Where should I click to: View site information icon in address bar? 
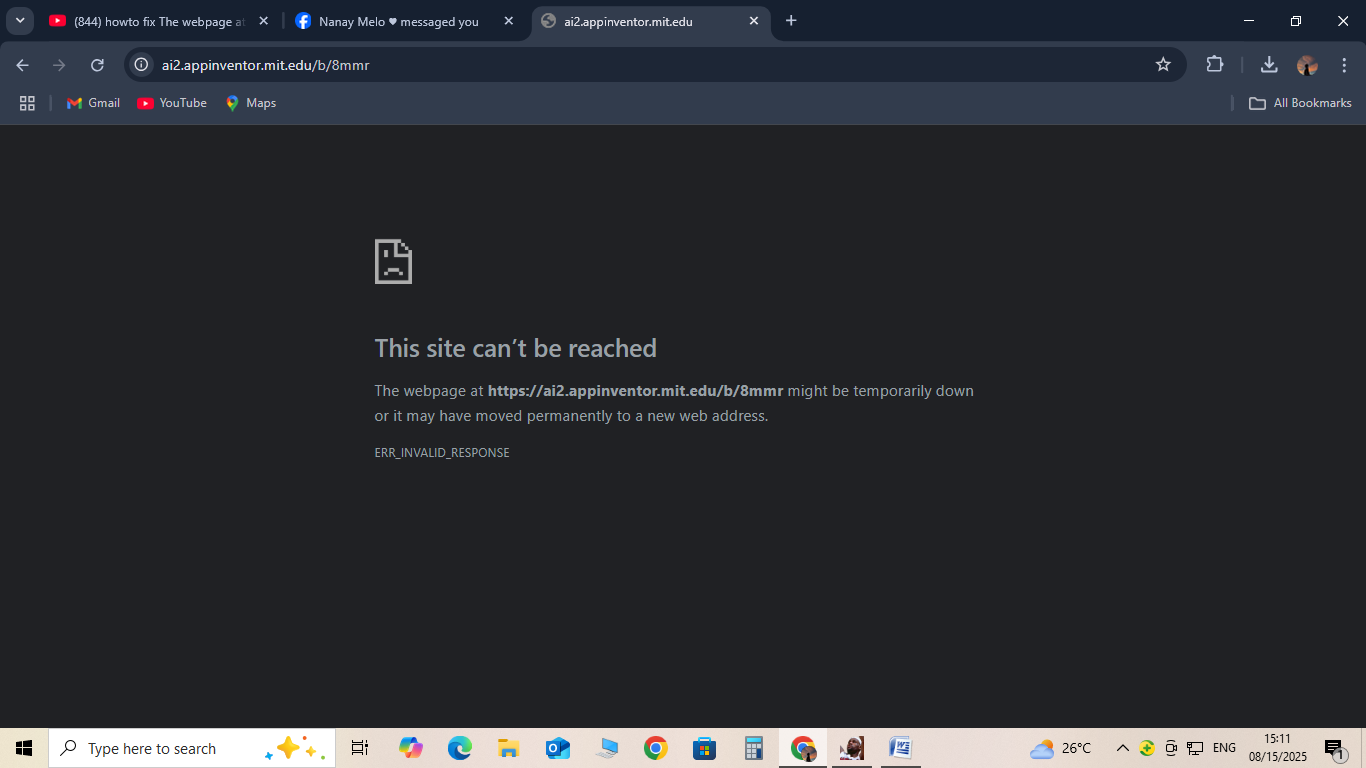(x=142, y=65)
